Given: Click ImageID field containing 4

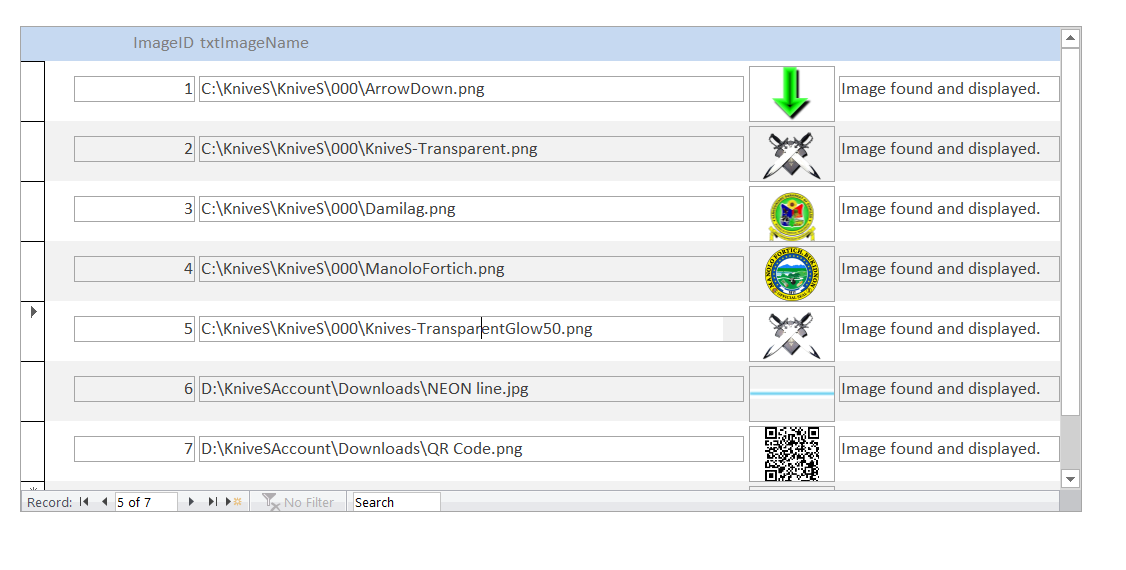Looking at the screenshot, I should (x=134, y=269).
